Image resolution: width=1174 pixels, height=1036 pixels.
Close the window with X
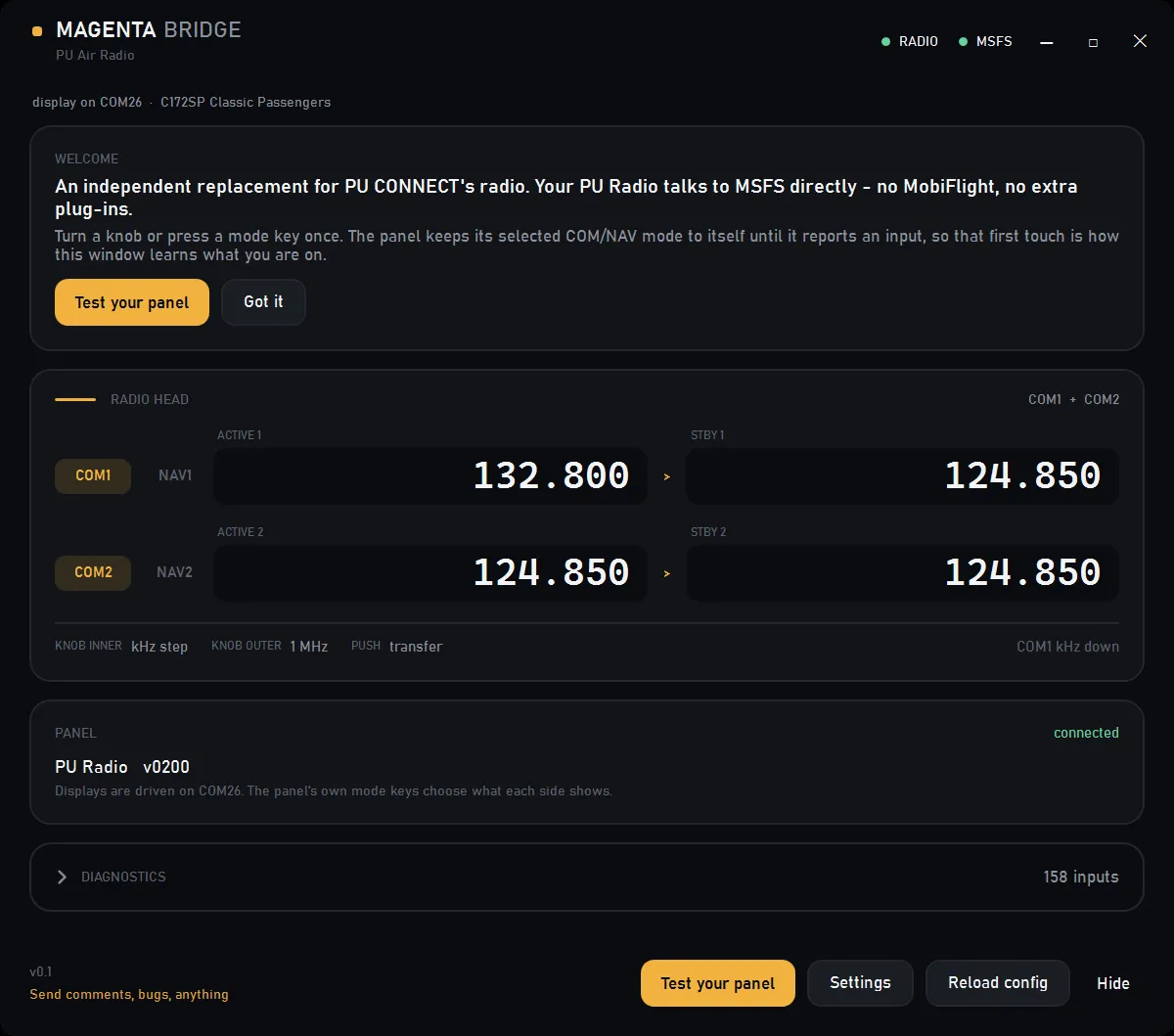[1140, 41]
